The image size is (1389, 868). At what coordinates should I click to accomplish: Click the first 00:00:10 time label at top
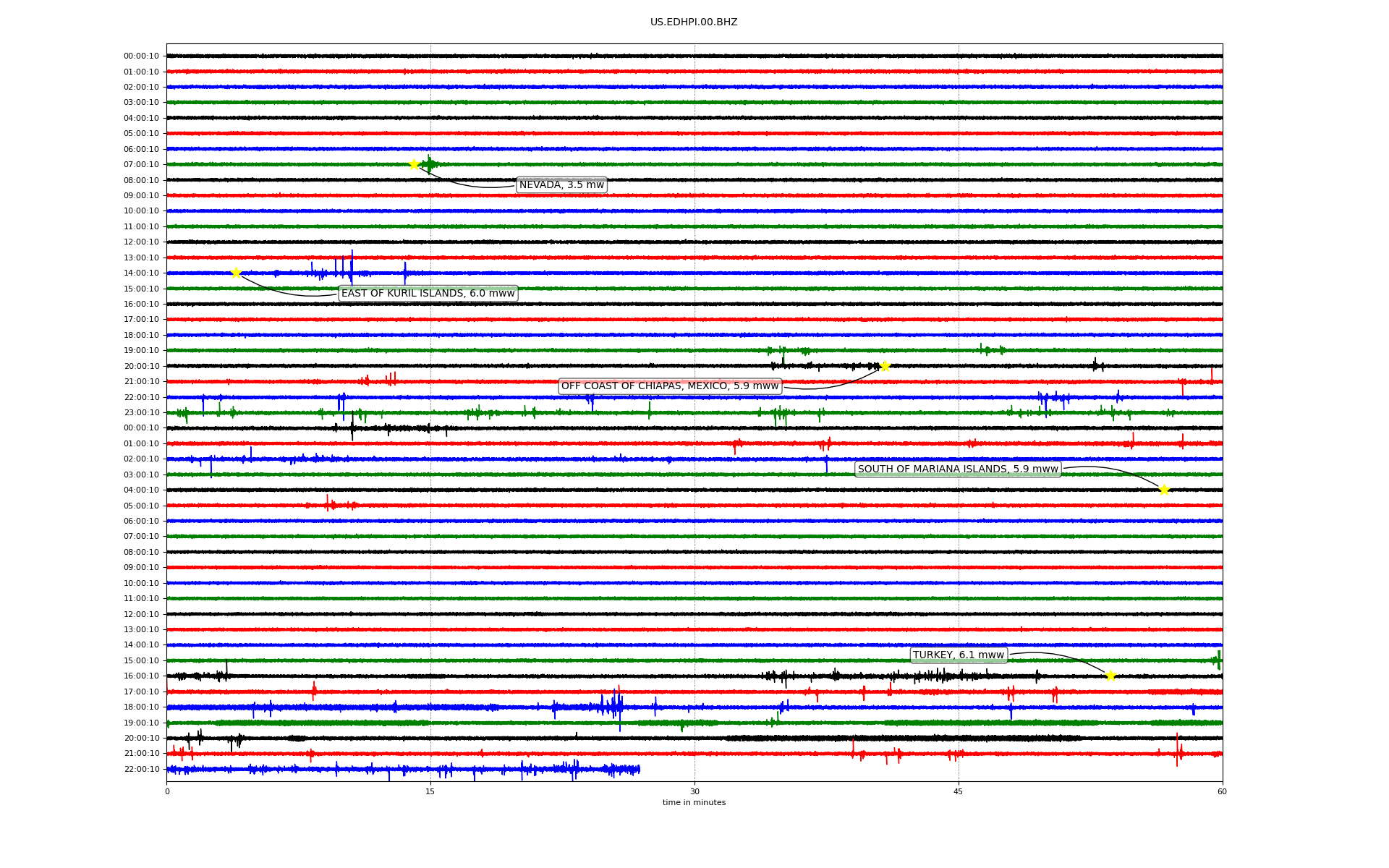(x=141, y=56)
